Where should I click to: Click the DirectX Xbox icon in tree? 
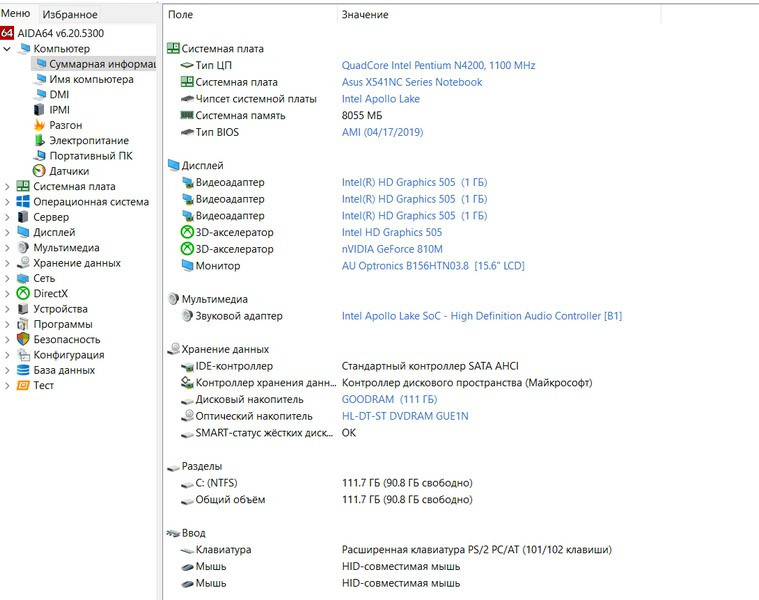coord(23,294)
